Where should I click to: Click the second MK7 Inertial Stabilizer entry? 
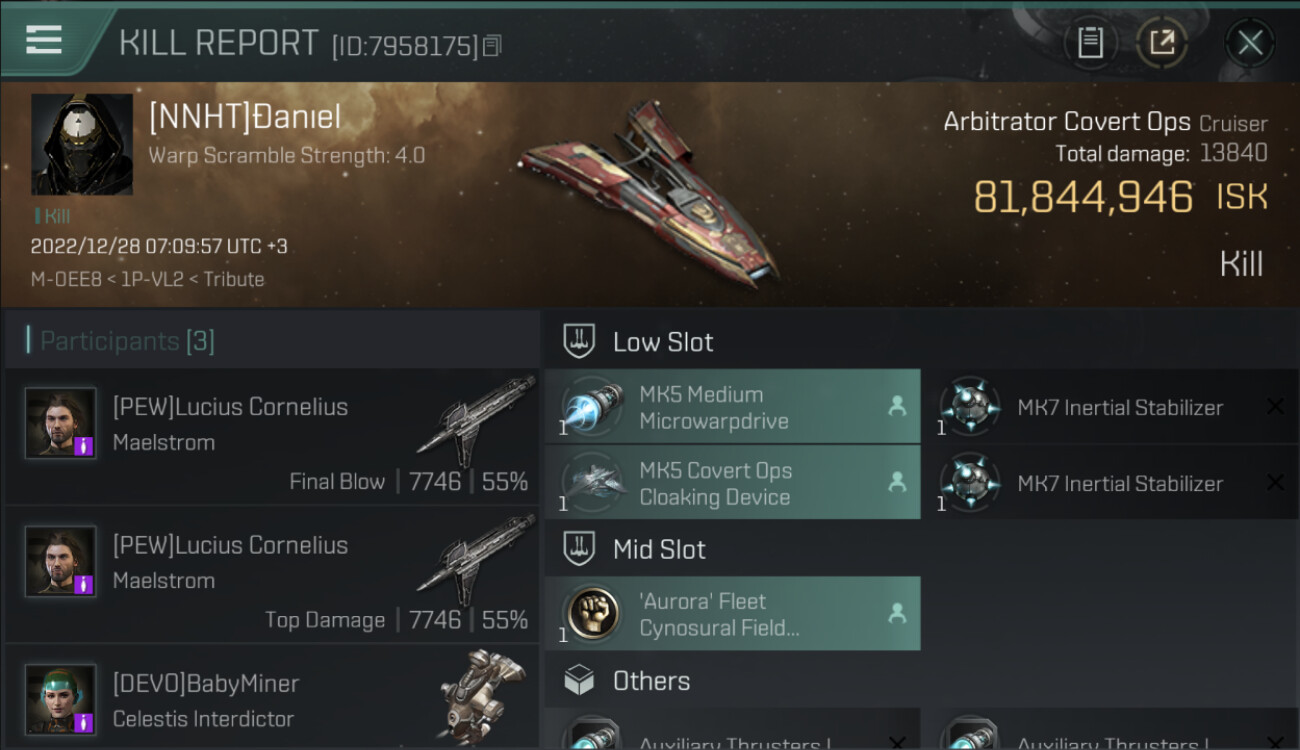[1119, 483]
